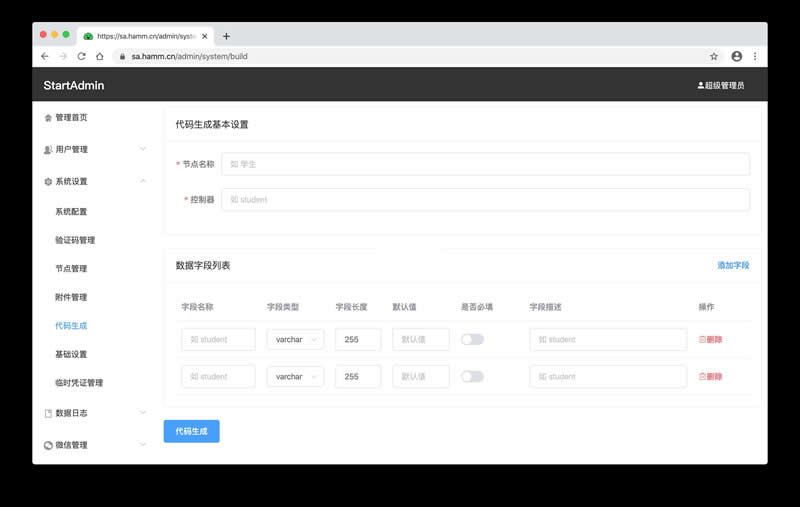The image size is (800, 507).
Task: Open a new browser tab with plus icon
Action: pos(226,36)
